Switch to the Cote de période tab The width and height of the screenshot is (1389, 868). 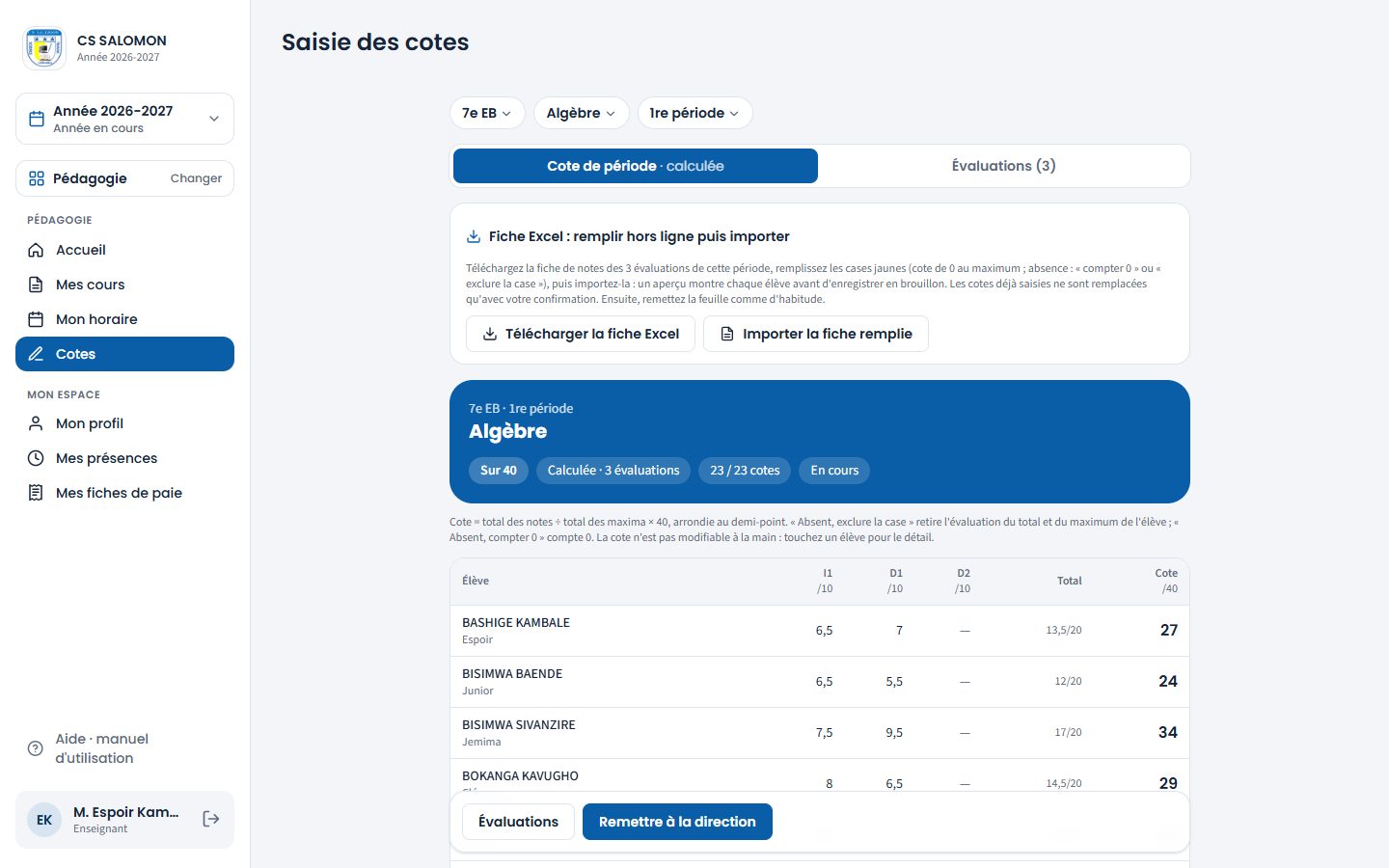point(636,166)
